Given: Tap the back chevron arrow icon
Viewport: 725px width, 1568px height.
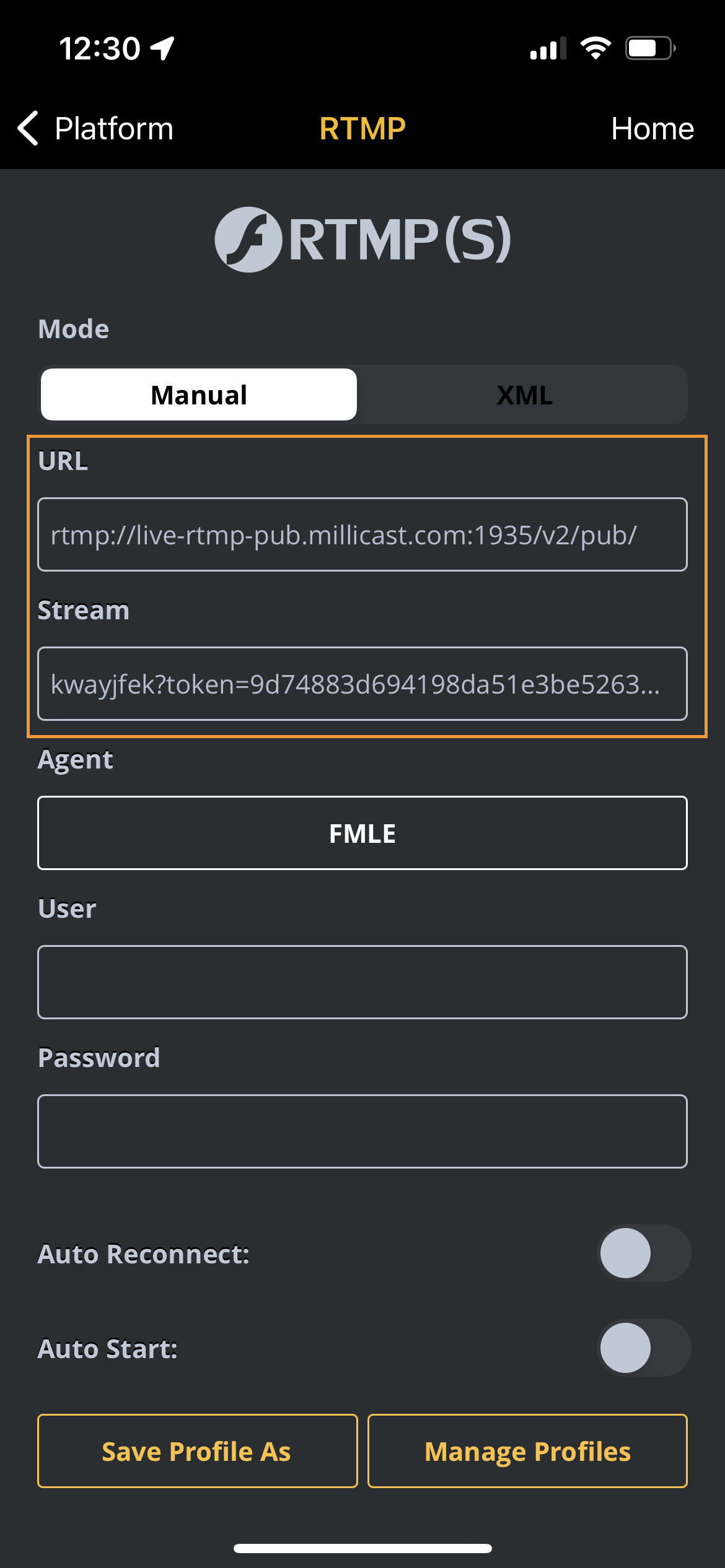Looking at the screenshot, I should click(x=29, y=128).
